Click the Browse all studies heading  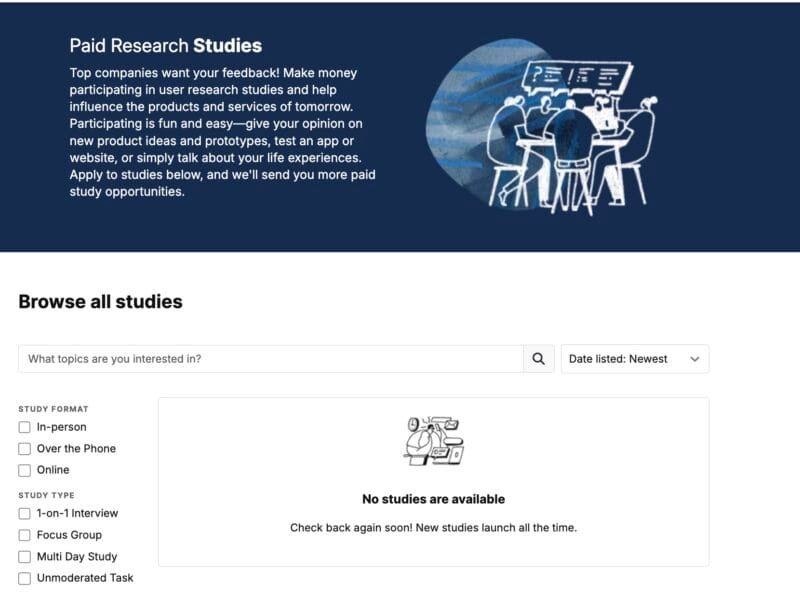[100, 301]
